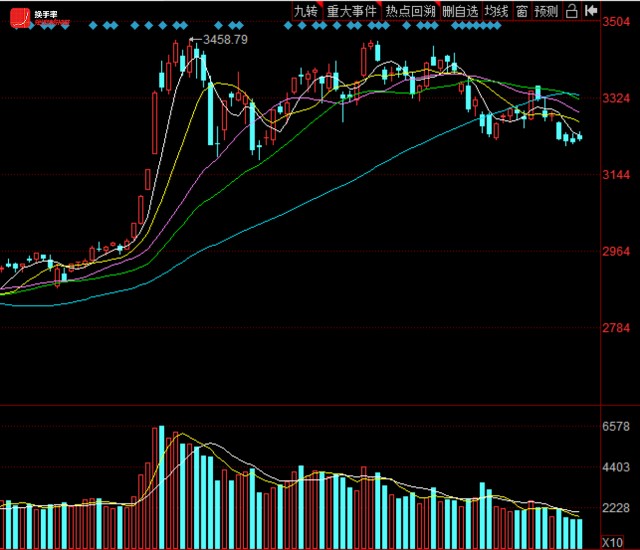Click the lock icon in the top toolbar
The height and width of the screenshot is (550, 640).
point(571,11)
